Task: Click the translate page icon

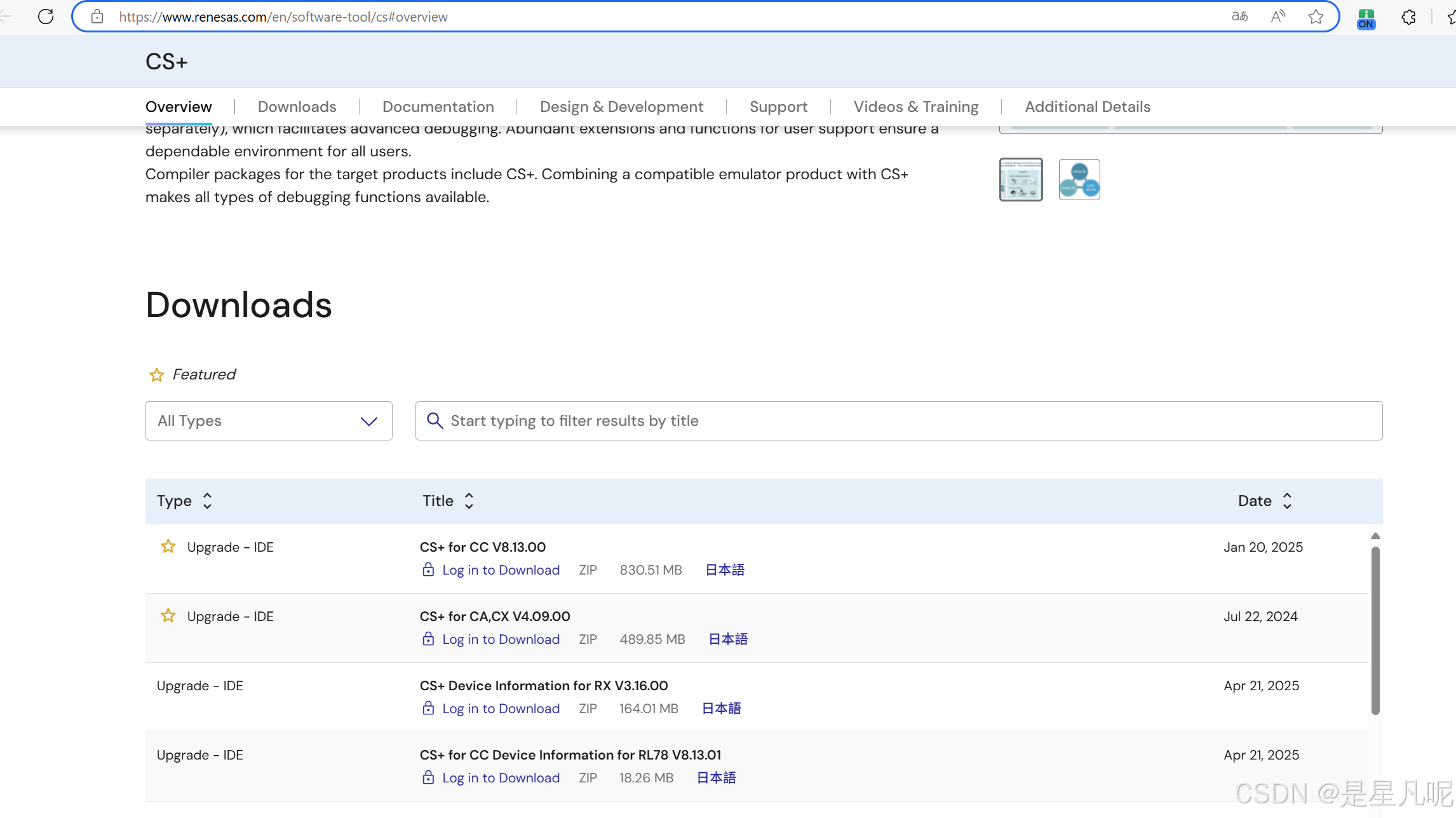Action: 1239,17
